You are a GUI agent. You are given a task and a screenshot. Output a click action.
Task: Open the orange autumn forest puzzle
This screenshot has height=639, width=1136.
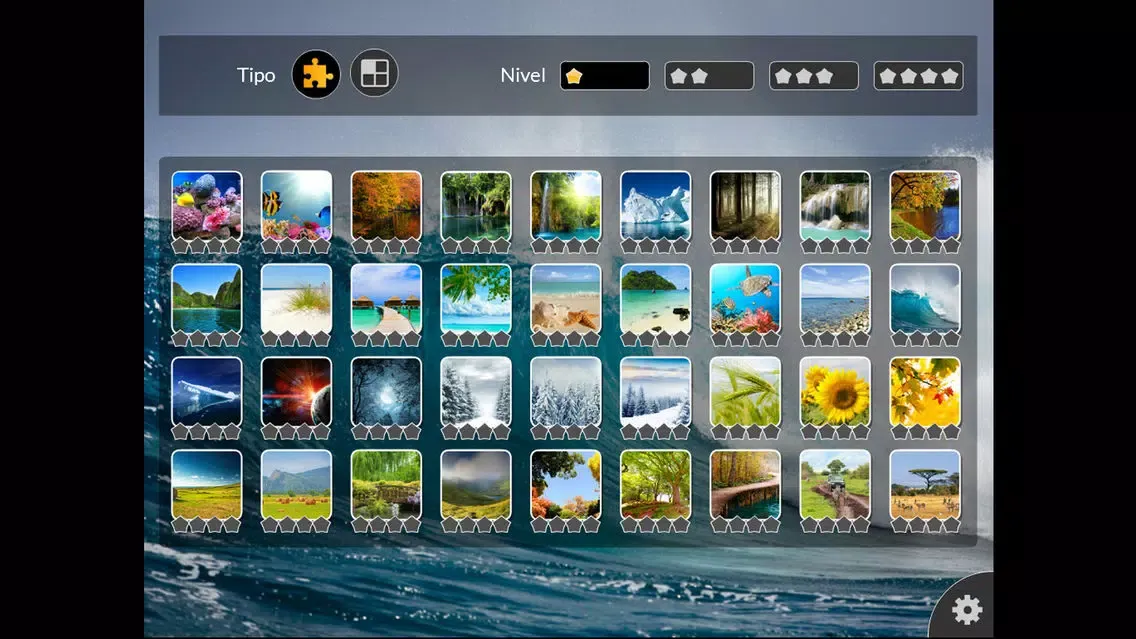point(386,206)
